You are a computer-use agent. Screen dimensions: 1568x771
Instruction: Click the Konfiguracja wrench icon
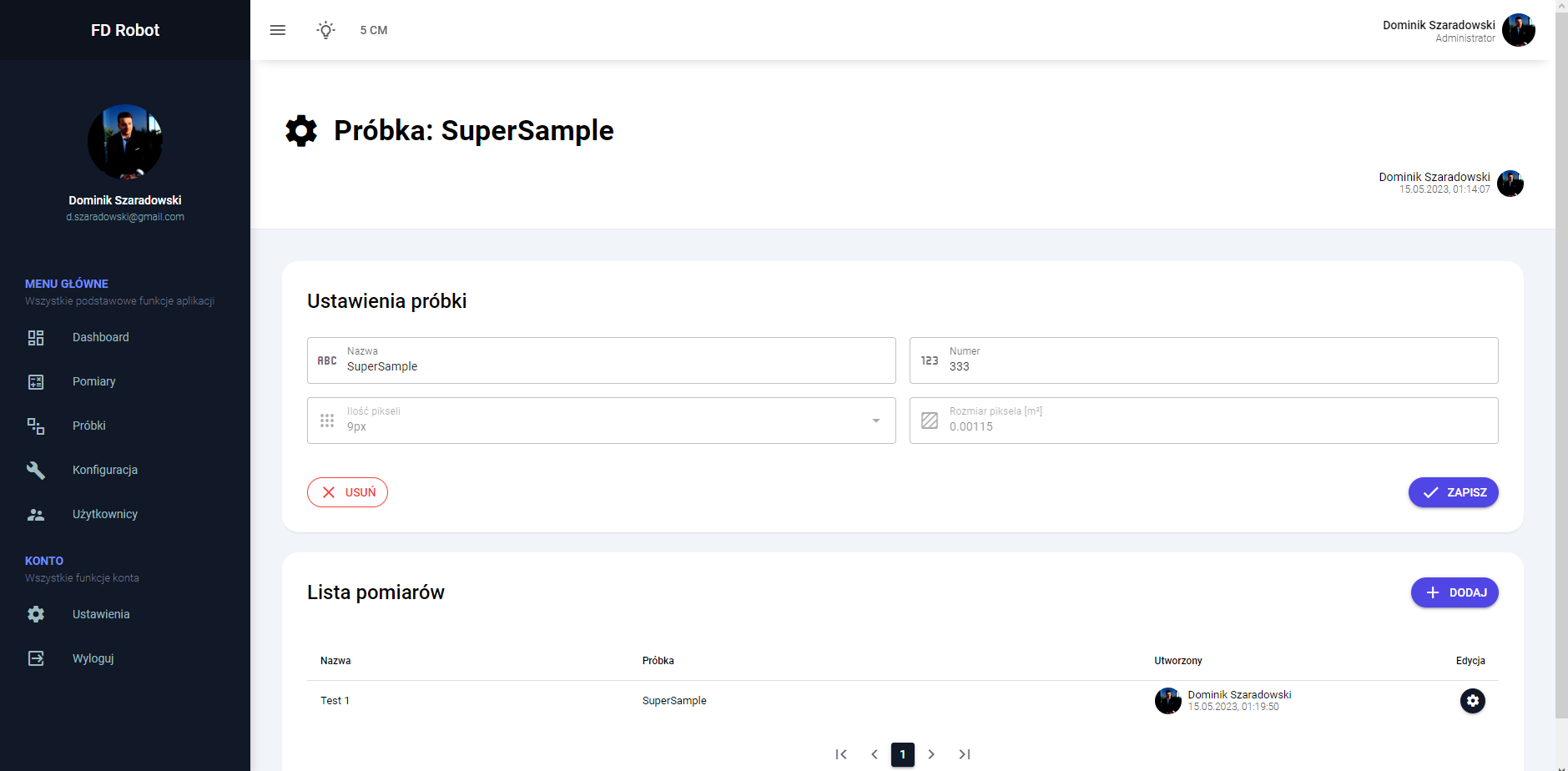[x=36, y=470]
